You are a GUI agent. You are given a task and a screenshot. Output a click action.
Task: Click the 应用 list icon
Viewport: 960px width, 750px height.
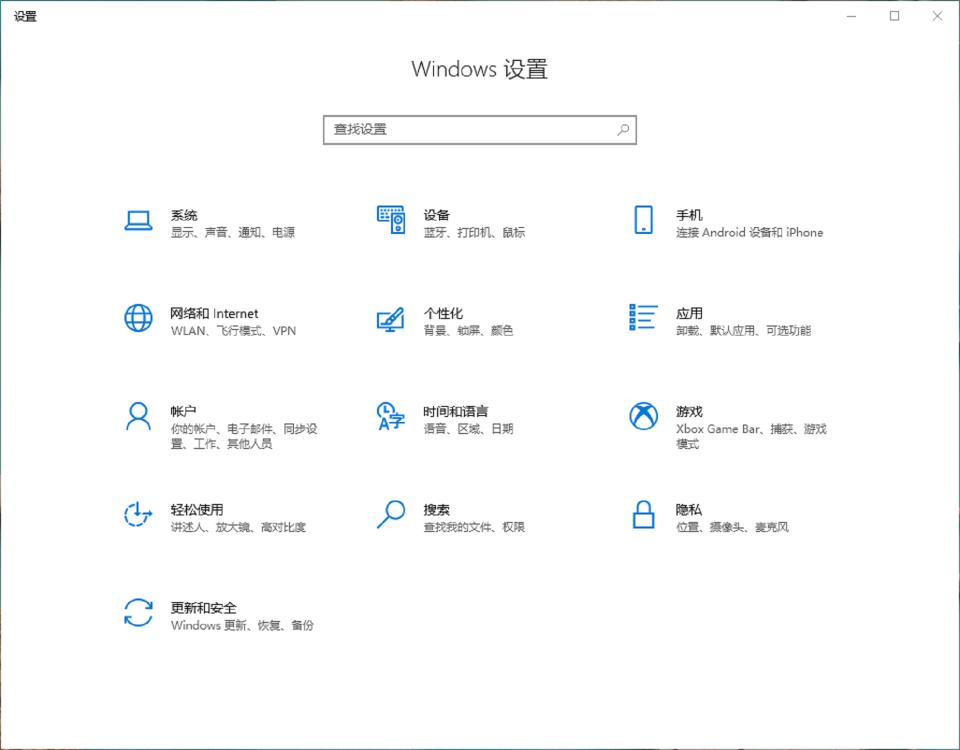pos(642,318)
